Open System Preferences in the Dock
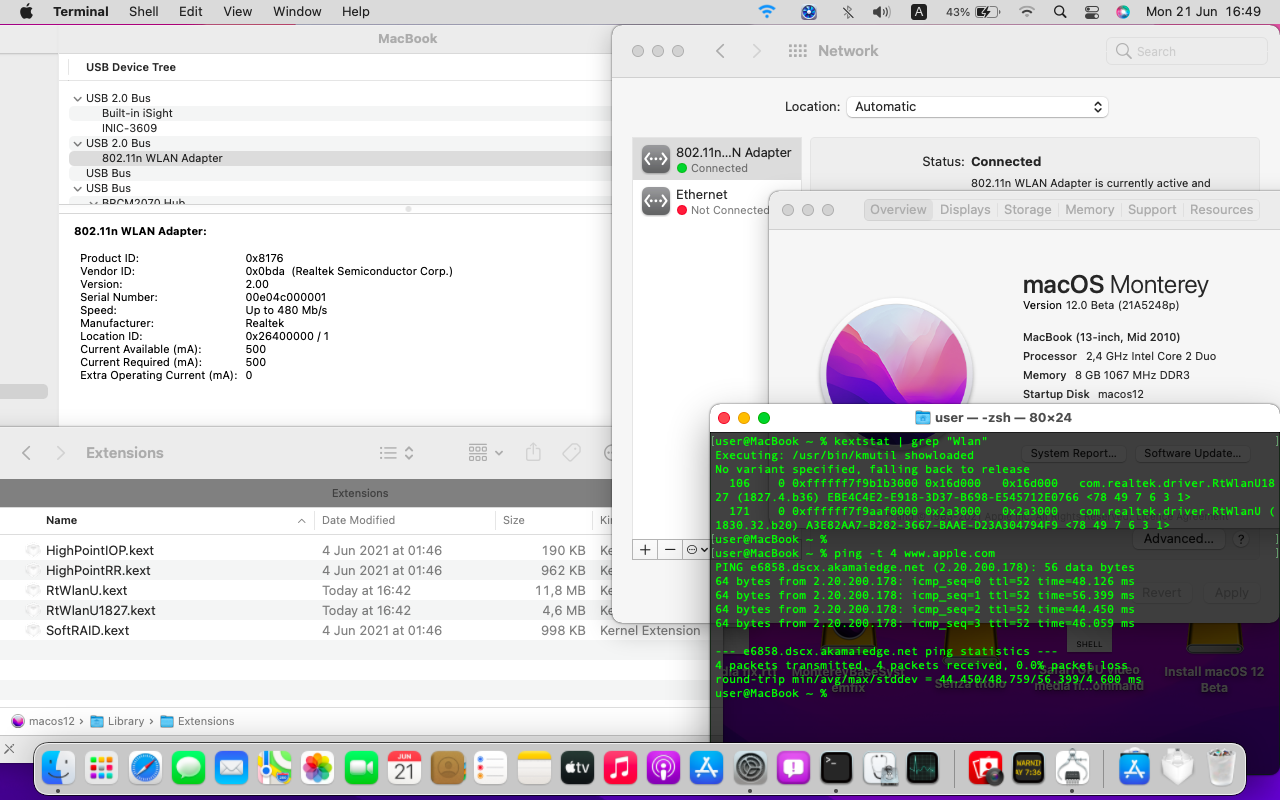The image size is (1280, 800). tap(750, 768)
